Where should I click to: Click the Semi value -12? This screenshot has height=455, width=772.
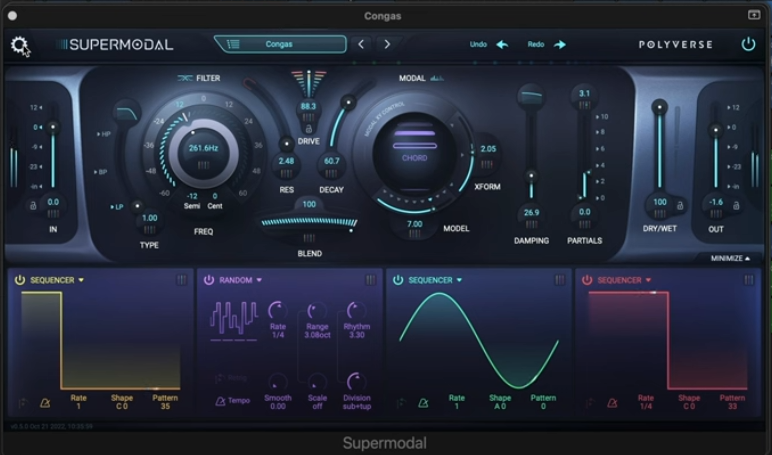pos(192,196)
